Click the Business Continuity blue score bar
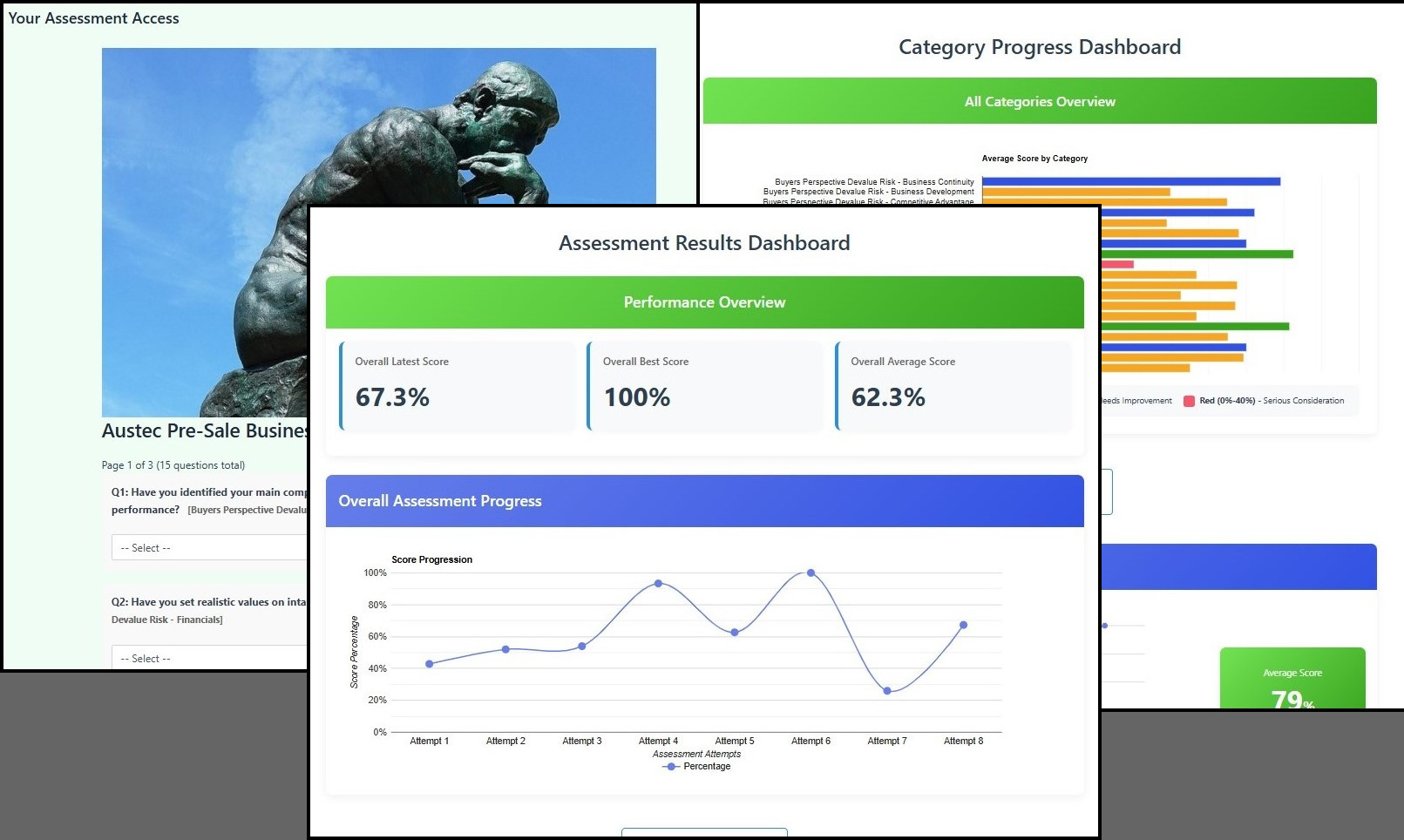This screenshot has width=1404, height=840. pyautogui.click(x=1129, y=180)
